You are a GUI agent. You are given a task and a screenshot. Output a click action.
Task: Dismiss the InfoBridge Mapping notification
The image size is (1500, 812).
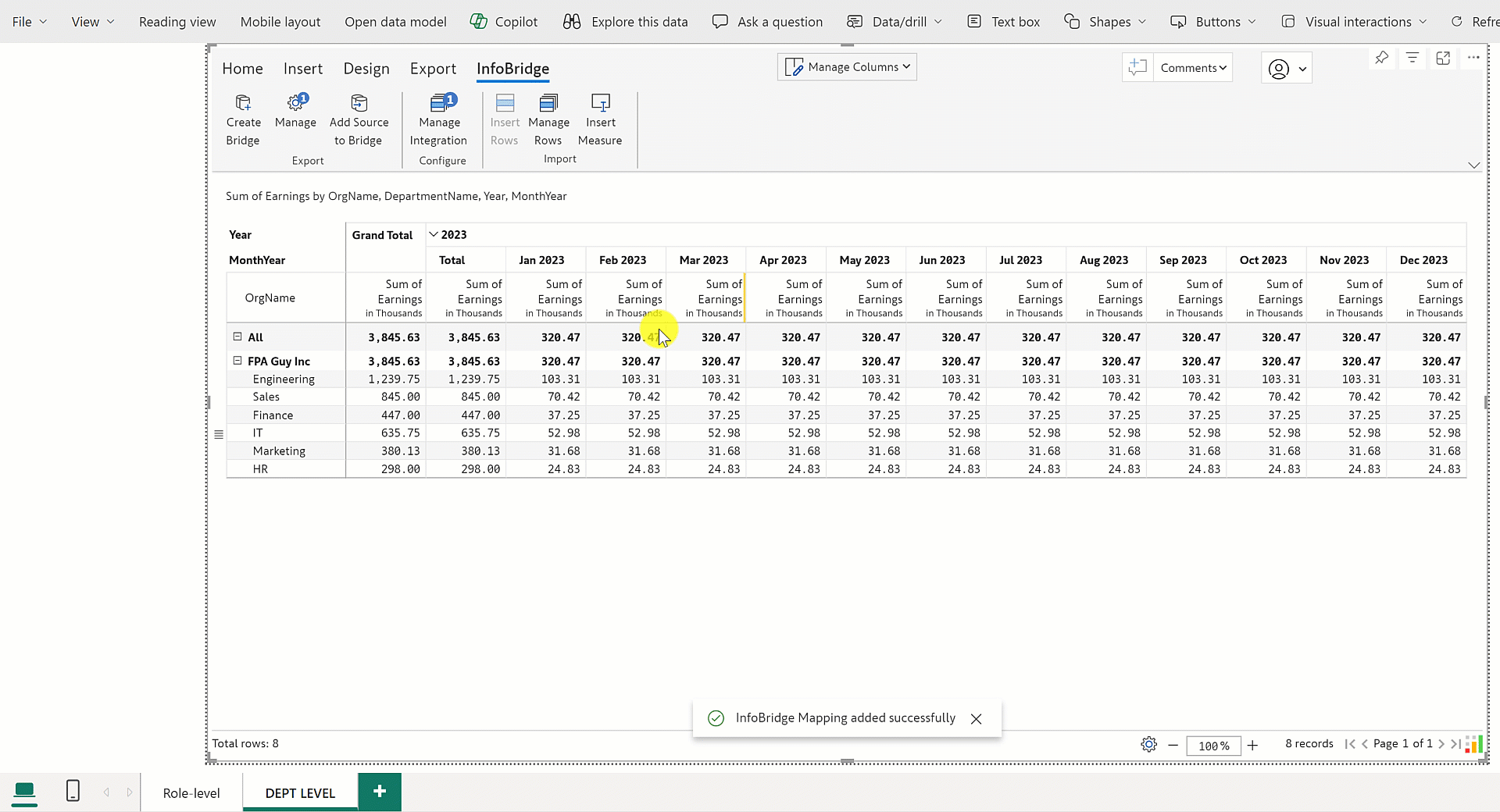click(976, 719)
